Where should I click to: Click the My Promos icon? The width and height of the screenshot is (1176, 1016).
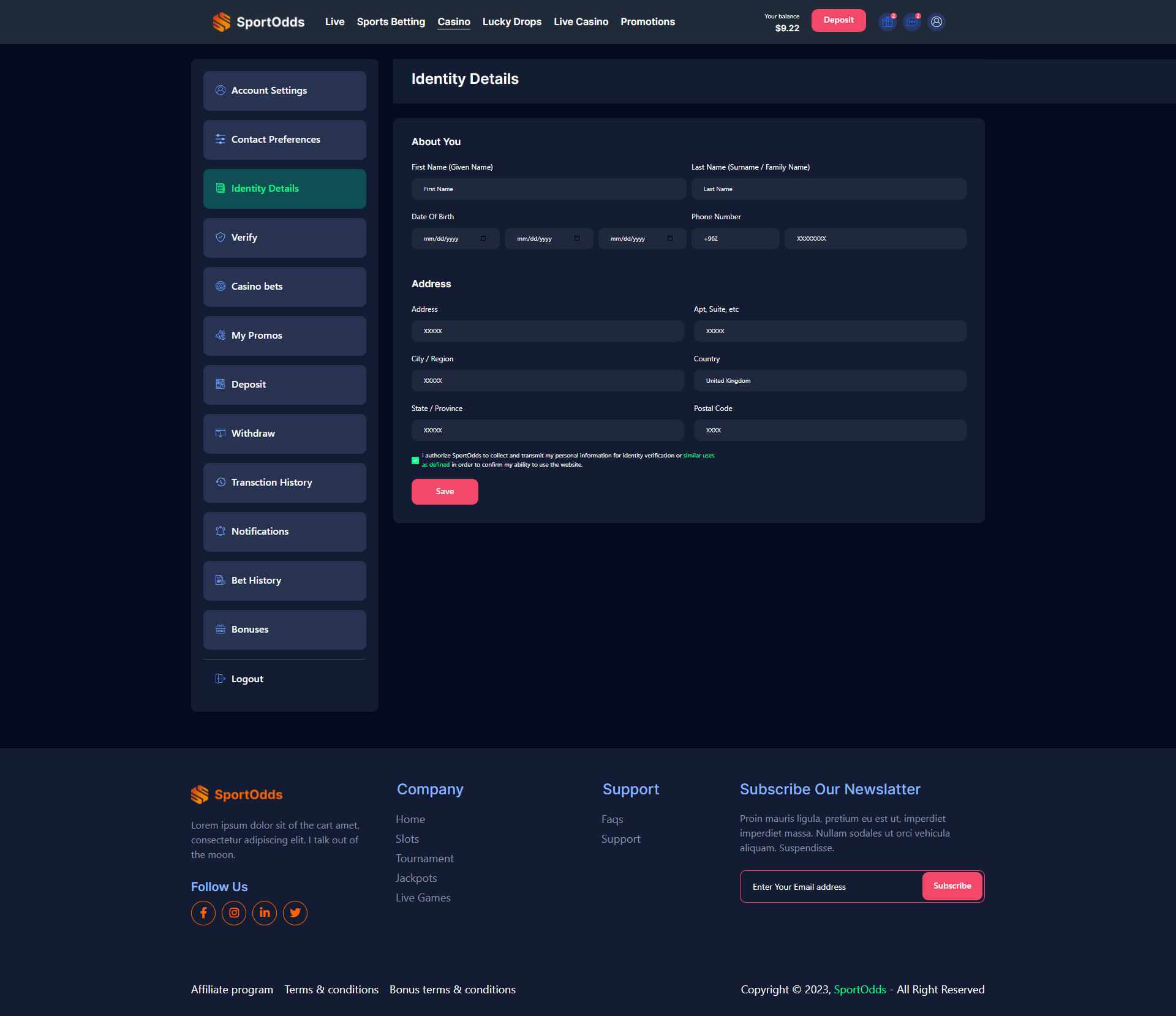(221, 335)
